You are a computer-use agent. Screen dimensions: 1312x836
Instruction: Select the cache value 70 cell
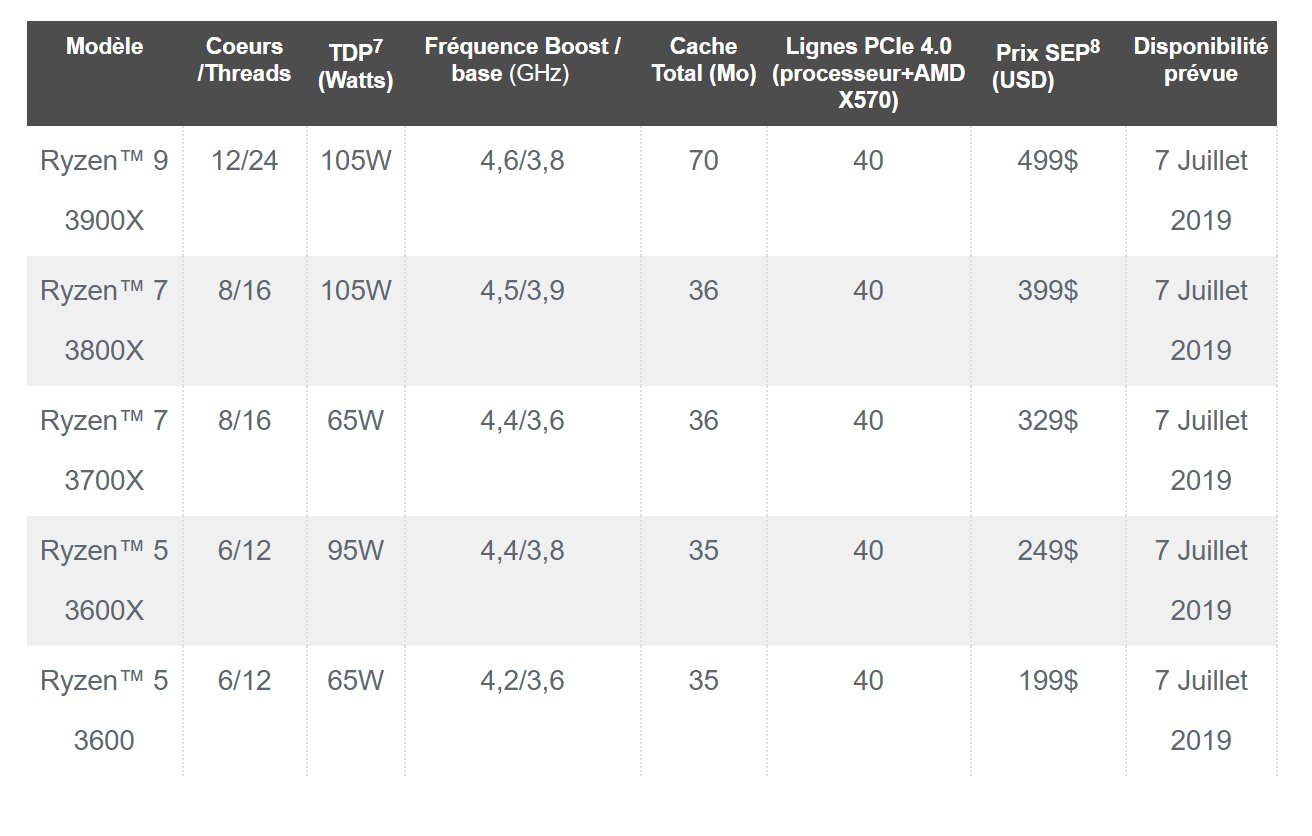coord(703,161)
